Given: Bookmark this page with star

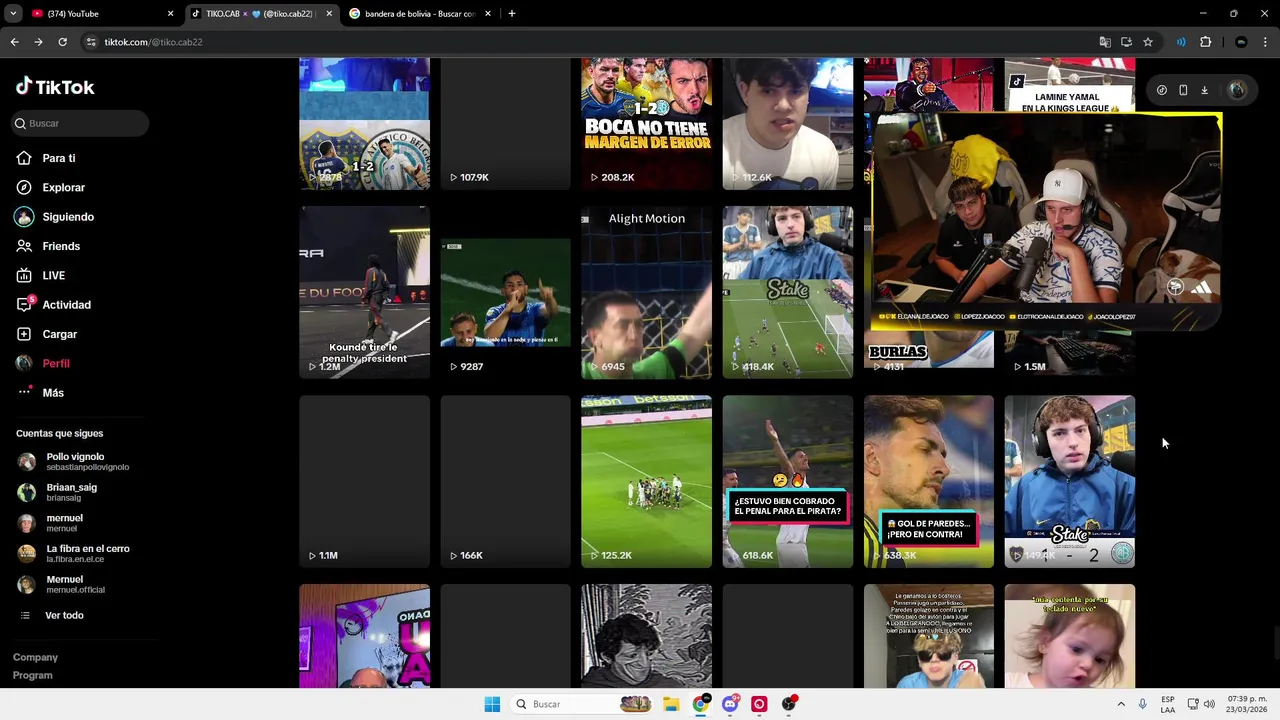Looking at the screenshot, I should (x=1148, y=42).
